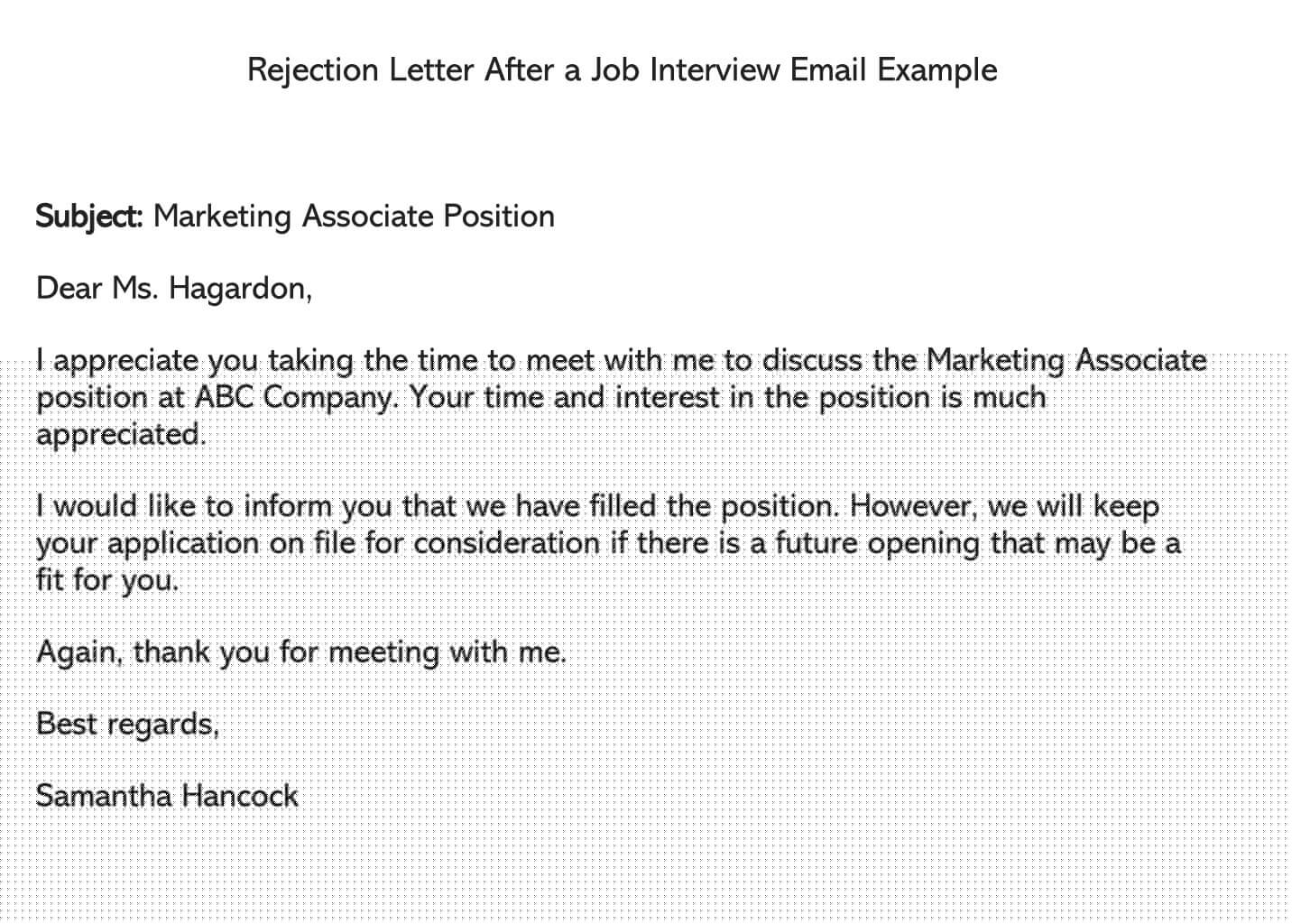Click the word 'appreciated.' ending first paragraph

(121, 436)
